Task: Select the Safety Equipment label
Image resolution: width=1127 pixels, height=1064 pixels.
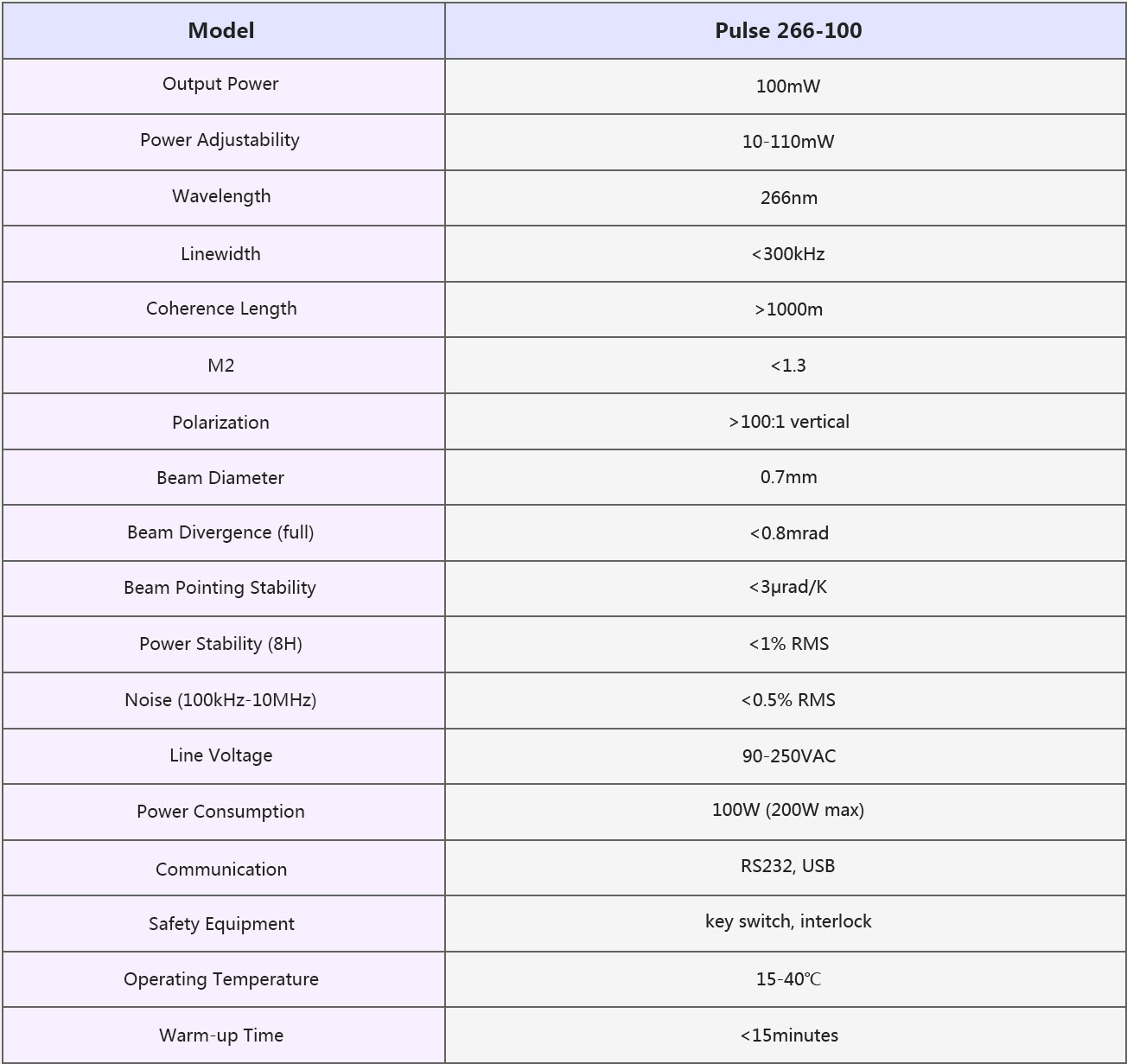Action: click(x=221, y=924)
